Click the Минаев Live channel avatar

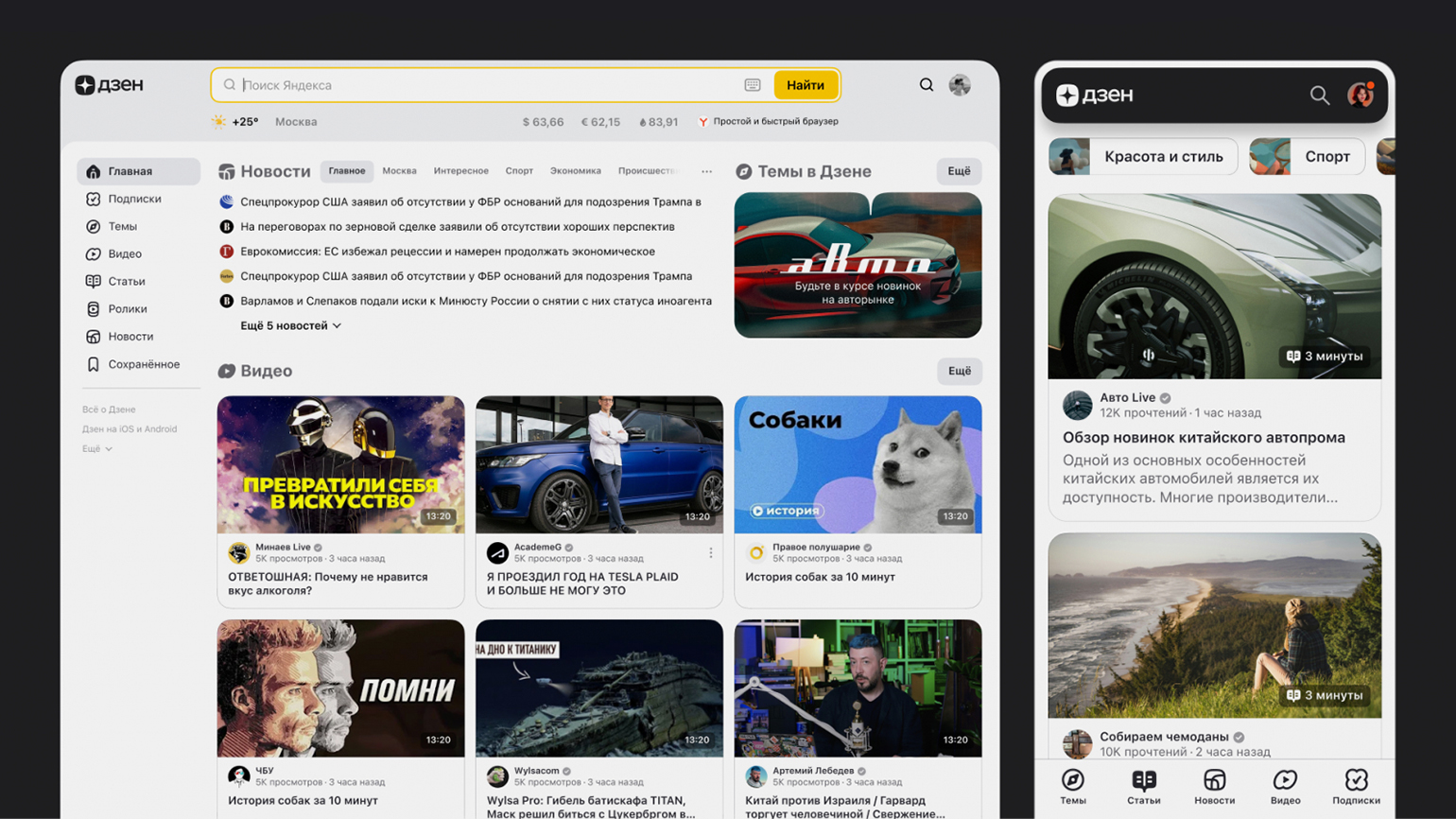(x=239, y=552)
